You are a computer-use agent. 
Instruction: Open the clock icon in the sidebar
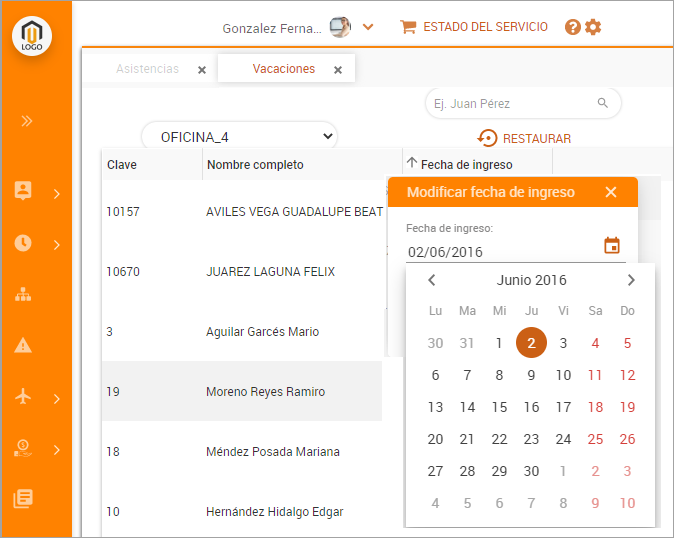point(23,243)
